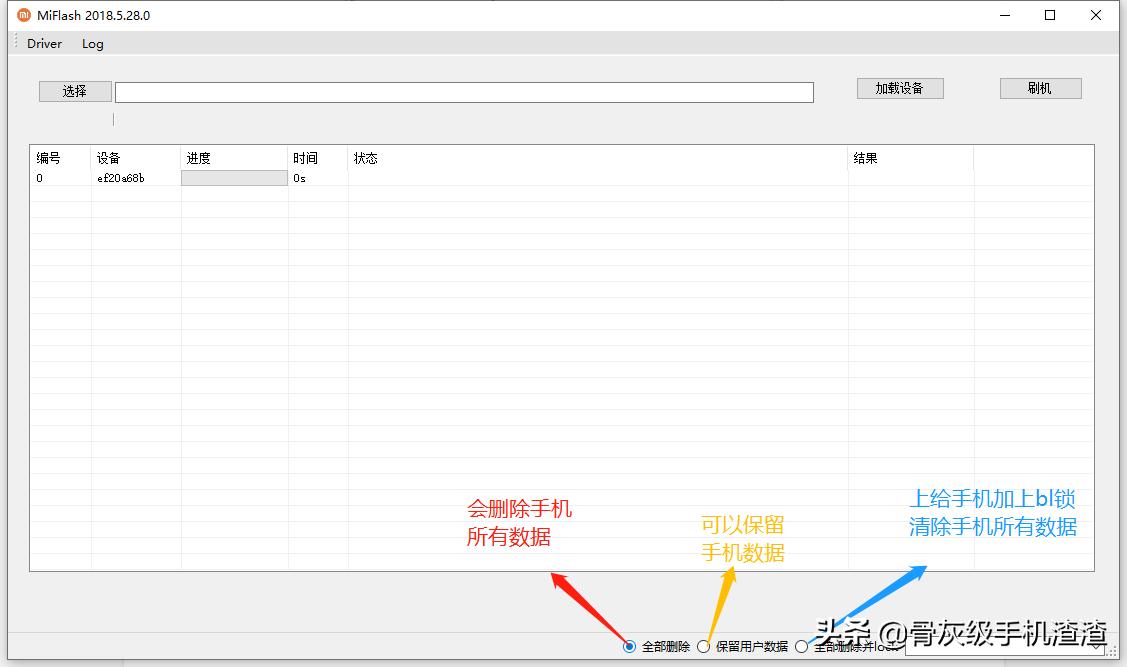Click the 时间 column header
This screenshot has width=1127, height=667.
click(x=306, y=157)
